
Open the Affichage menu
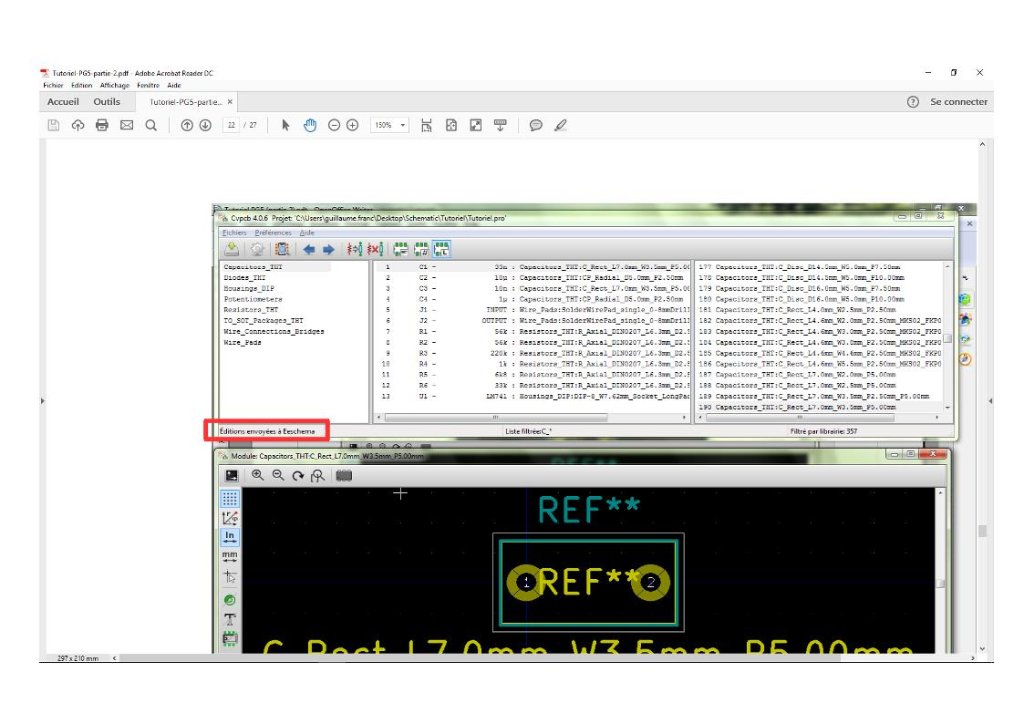click(114, 86)
